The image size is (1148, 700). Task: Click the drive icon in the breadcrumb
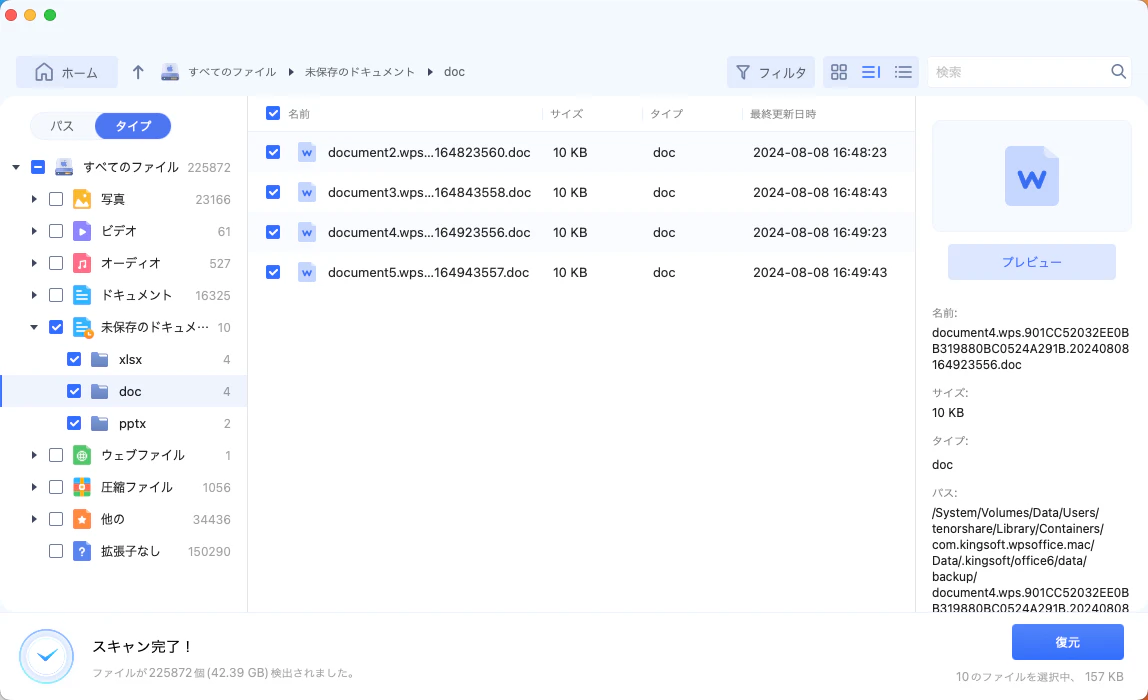pos(170,72)
